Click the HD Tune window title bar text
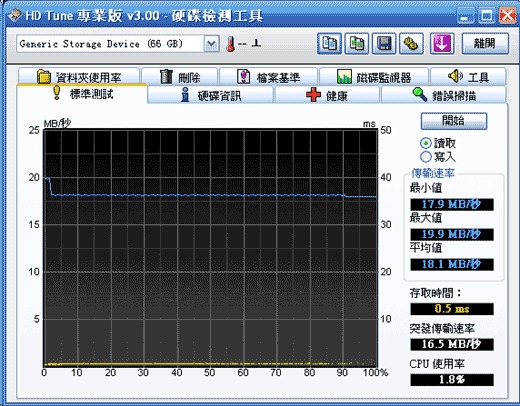This screenshot has width=520, height=406. pyautogui.click(x=144, y=15)
